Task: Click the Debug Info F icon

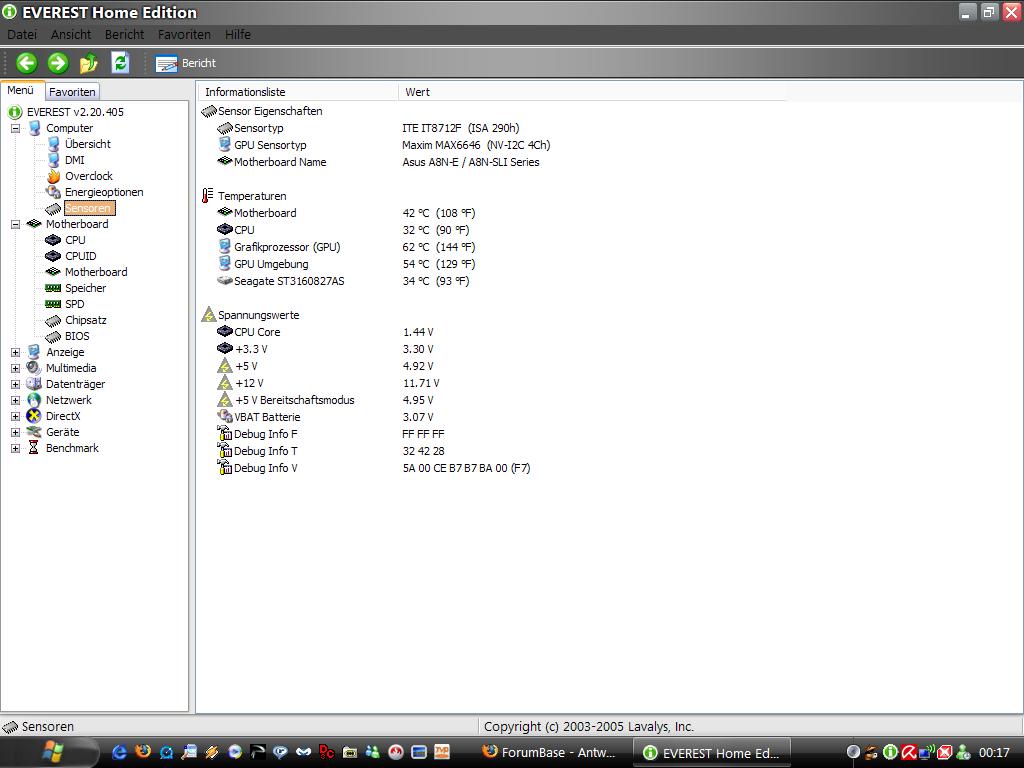Action: (225, 434)
